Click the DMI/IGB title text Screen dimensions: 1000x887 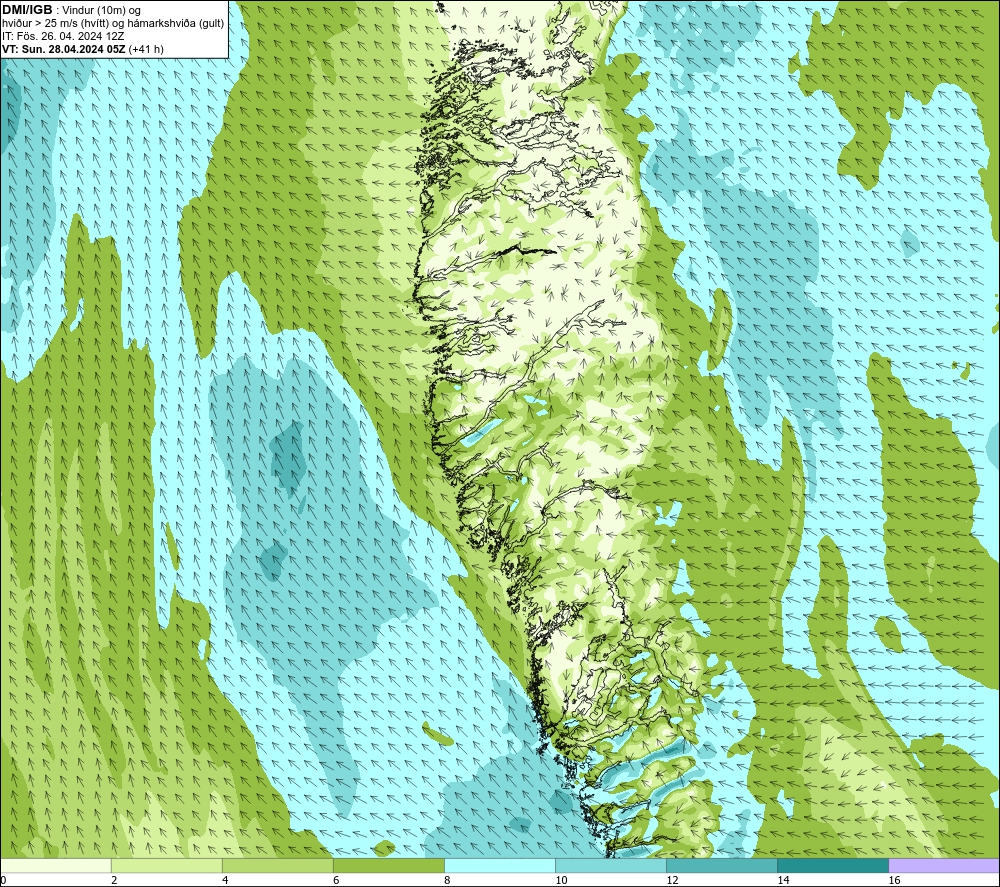[27, 10]
